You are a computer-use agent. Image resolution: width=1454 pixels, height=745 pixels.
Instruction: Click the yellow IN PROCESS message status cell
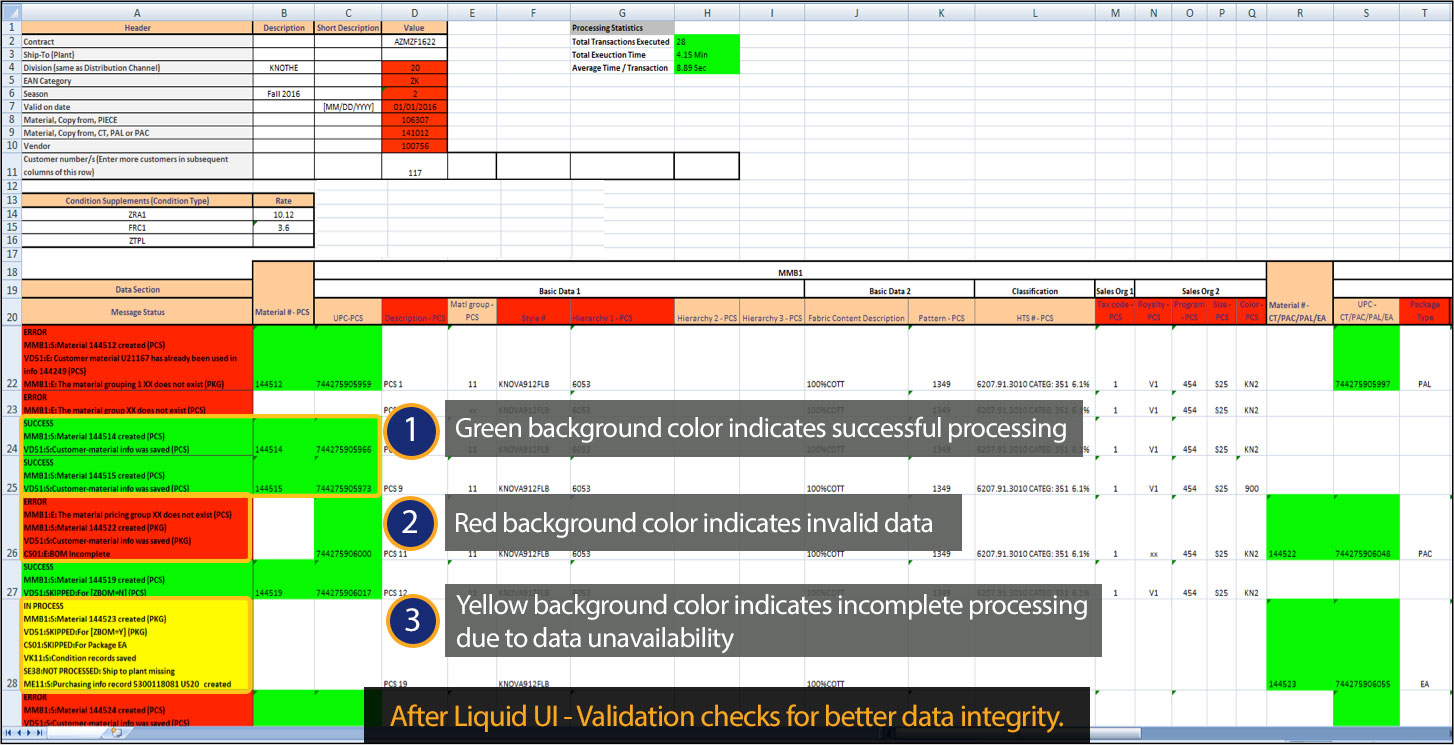(137, 645)
